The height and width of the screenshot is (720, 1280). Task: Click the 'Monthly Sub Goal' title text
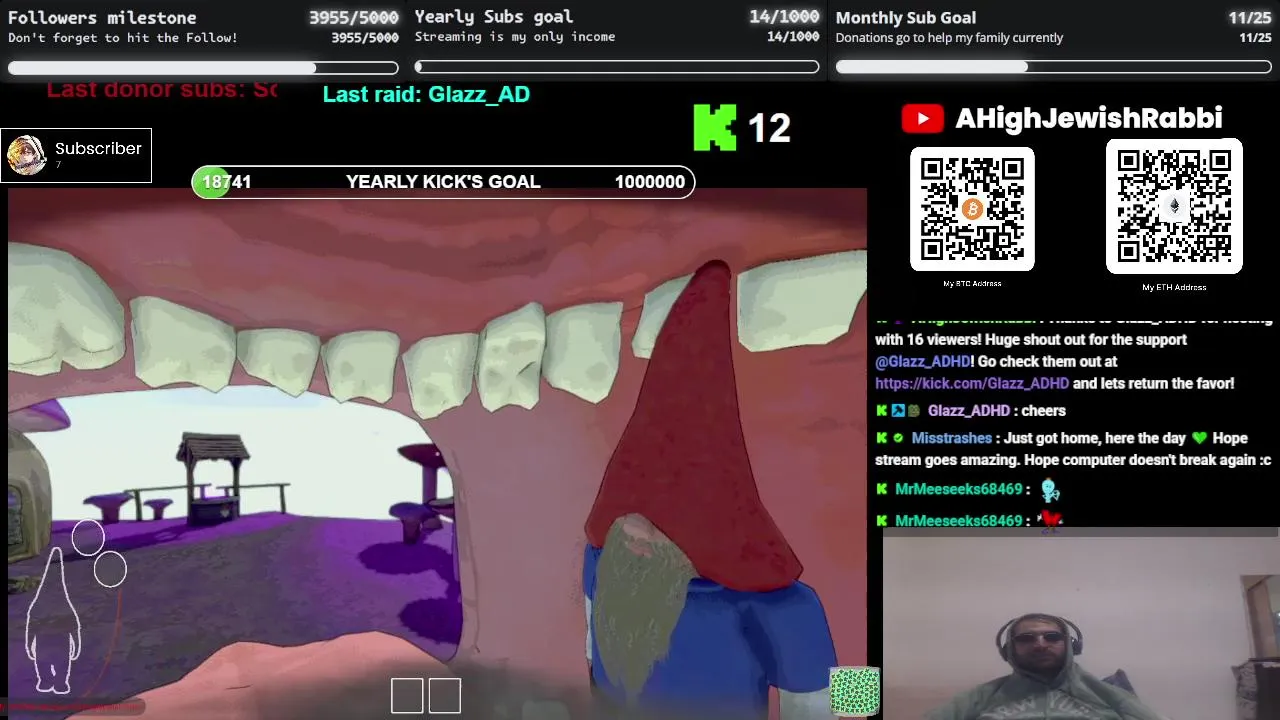[906, 18]
